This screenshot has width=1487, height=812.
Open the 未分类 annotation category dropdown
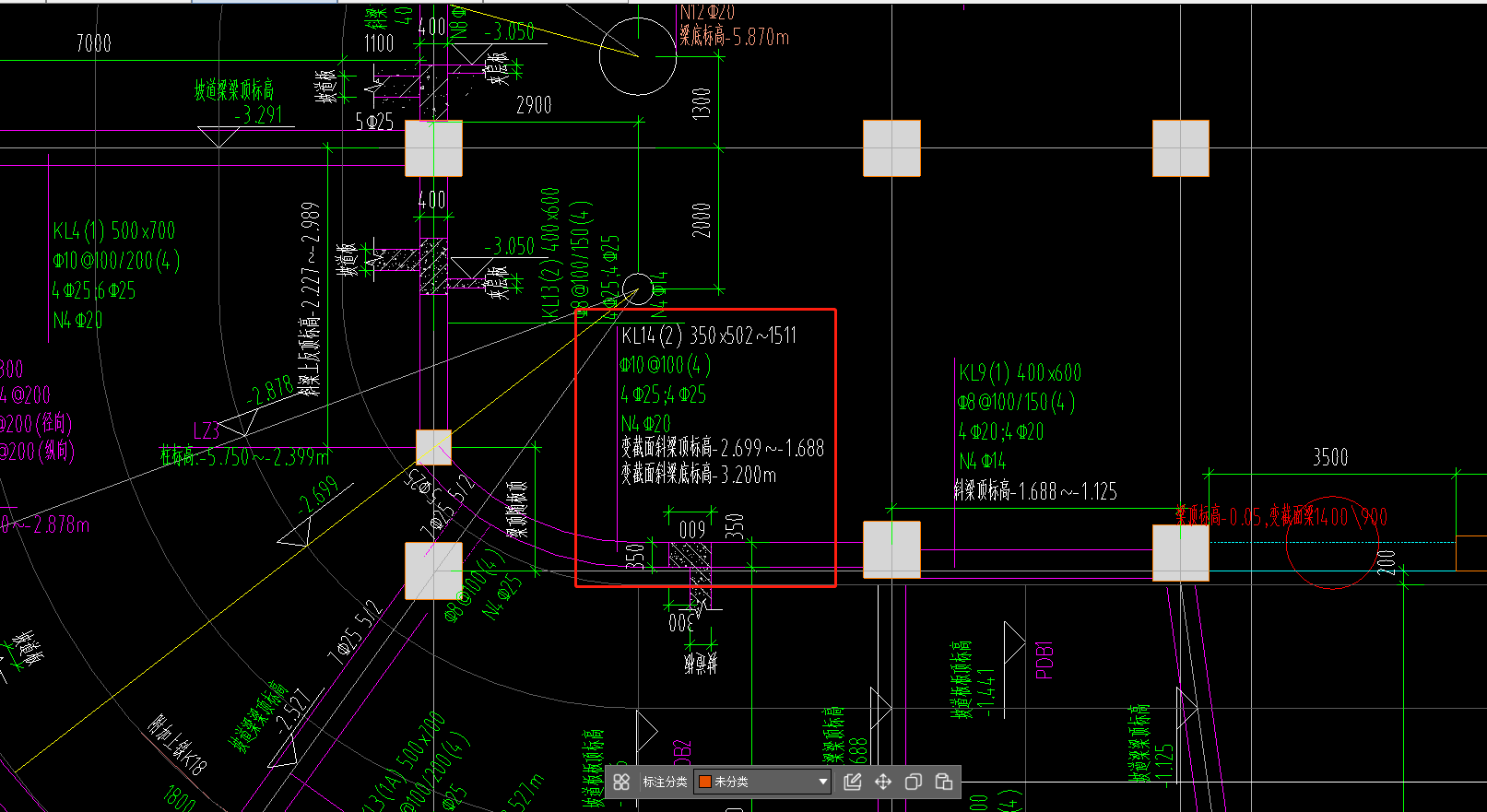coord(763,782)
